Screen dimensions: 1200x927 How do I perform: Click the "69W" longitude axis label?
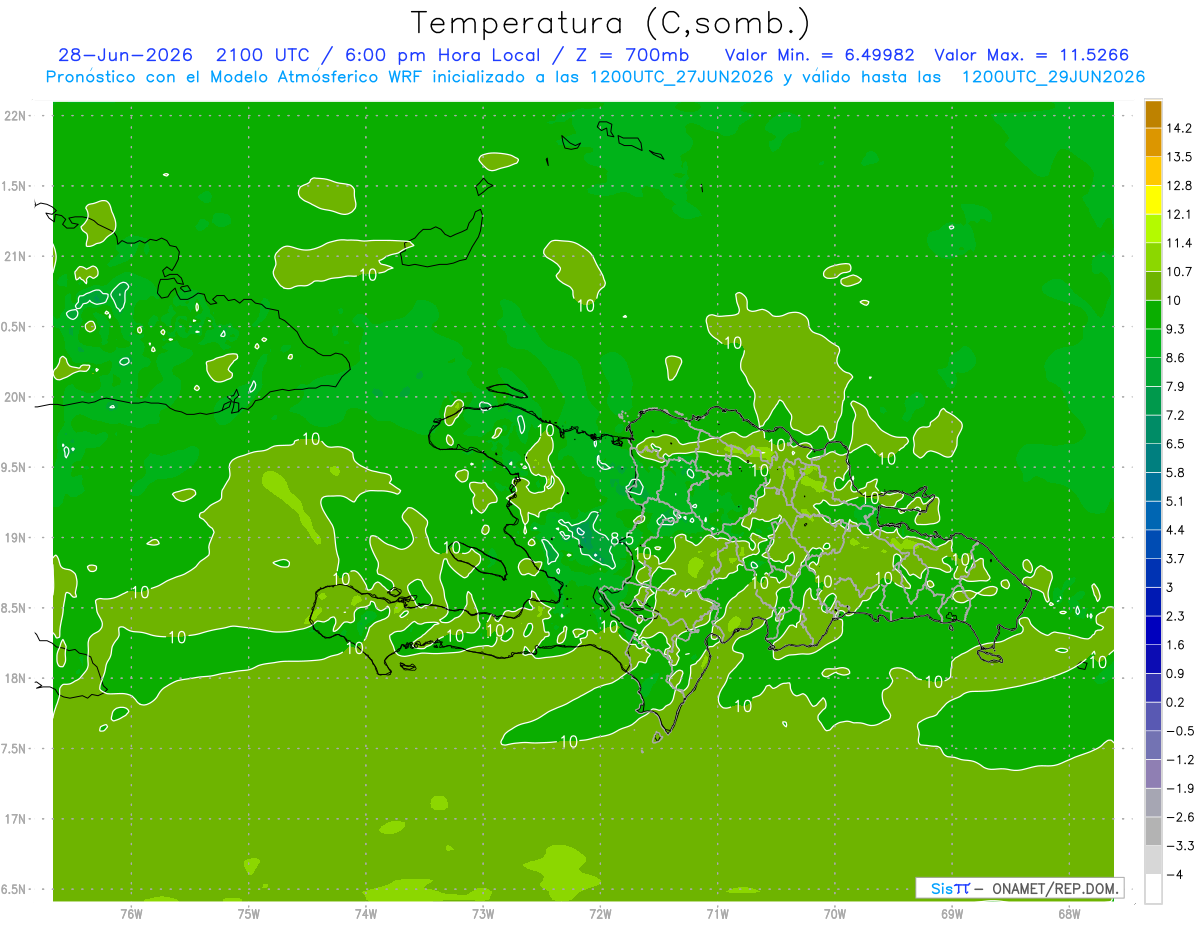pyautogui.click(x=952, y=913)
